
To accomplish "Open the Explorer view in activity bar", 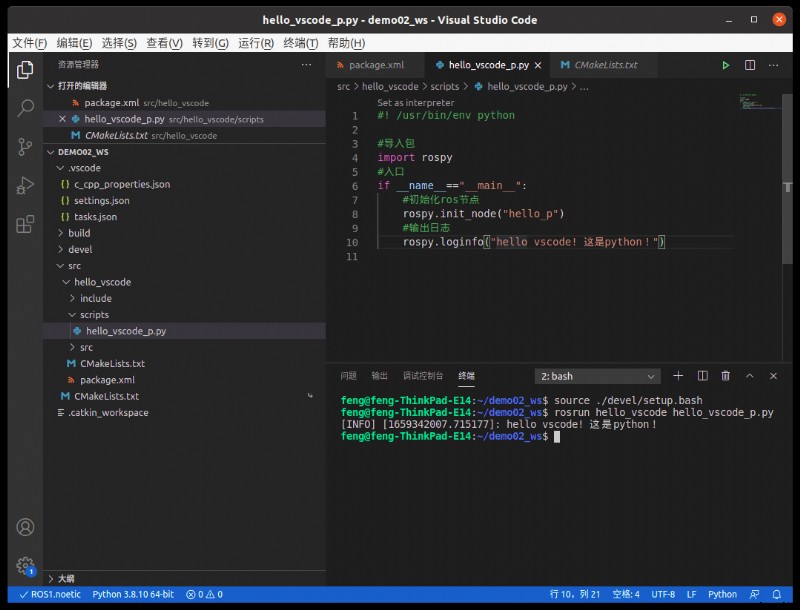I will click(x=25, y=70).
